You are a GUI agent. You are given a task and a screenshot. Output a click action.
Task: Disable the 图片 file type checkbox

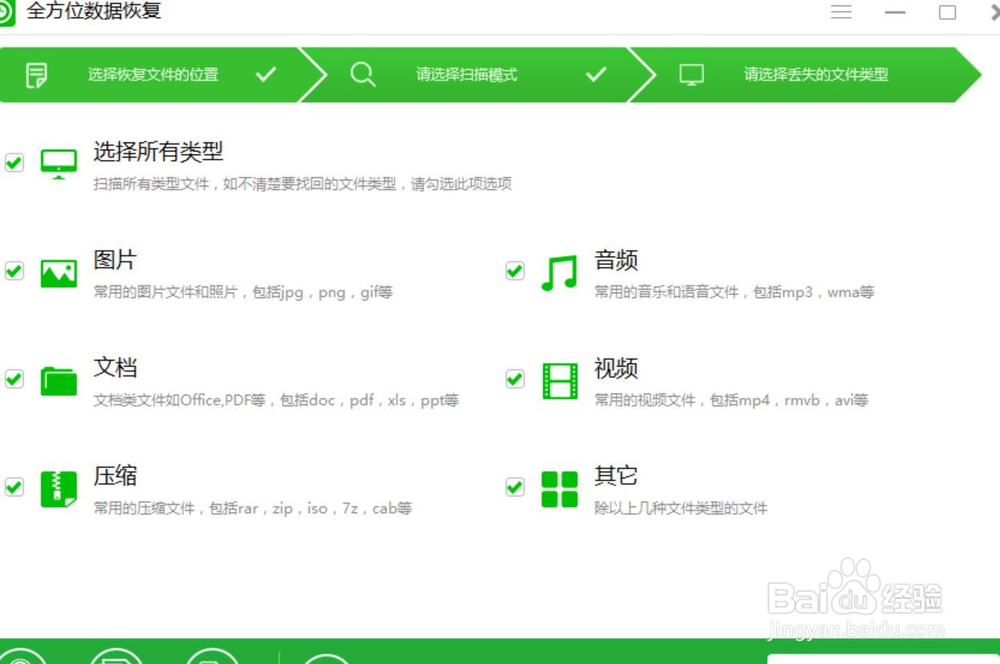coord(14,270)
